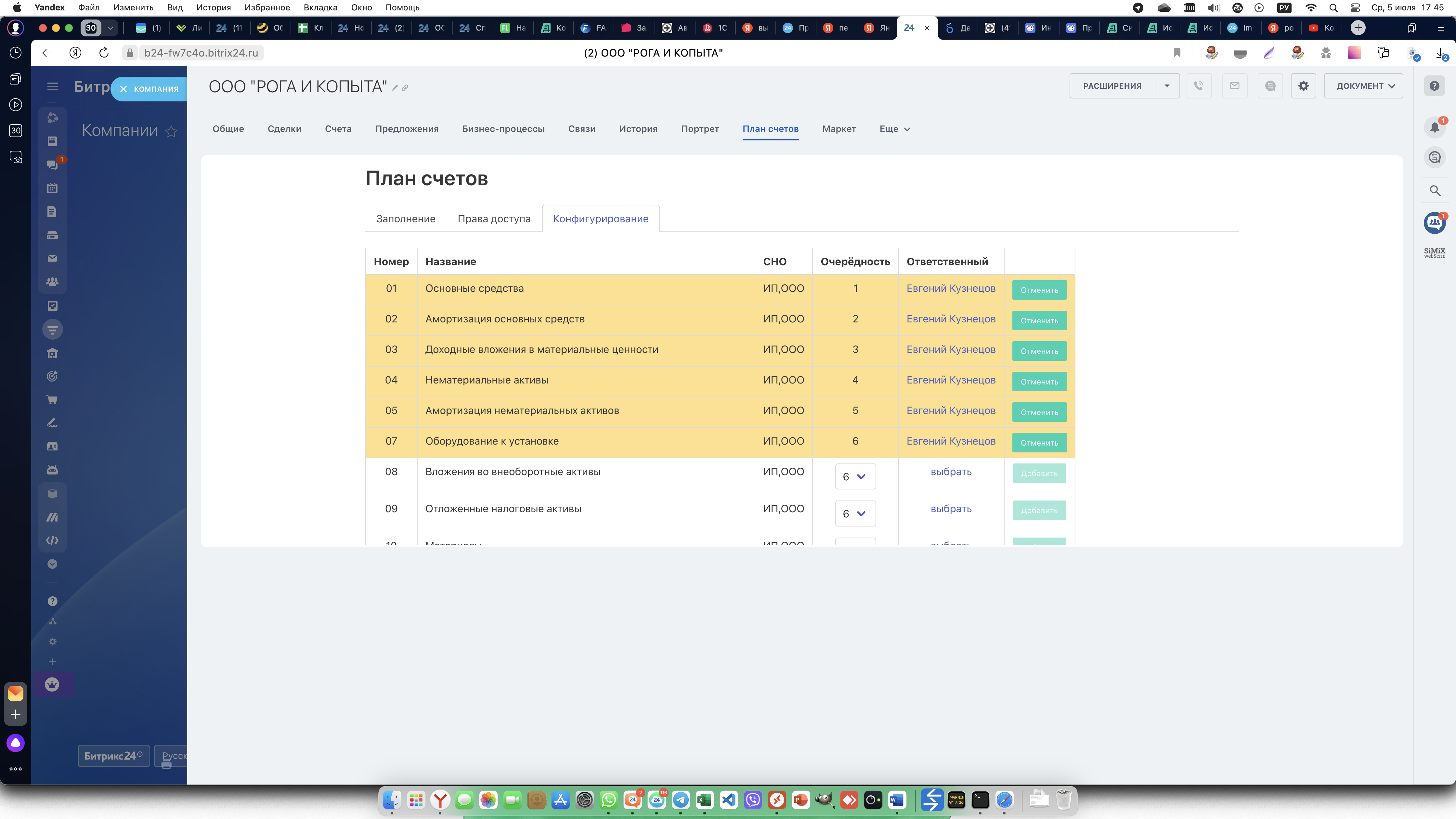Click выбрать link for Отложенные налоговые активы
The height and width of the screenshot is (819, 1456).
tap(951, 509)
